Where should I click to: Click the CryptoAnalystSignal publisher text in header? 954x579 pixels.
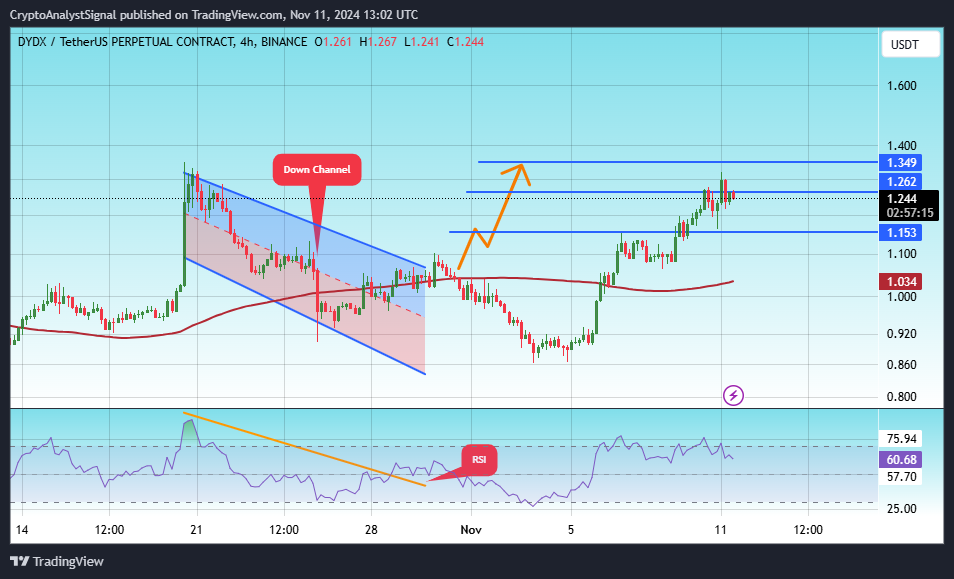click(x=63, y=15)
